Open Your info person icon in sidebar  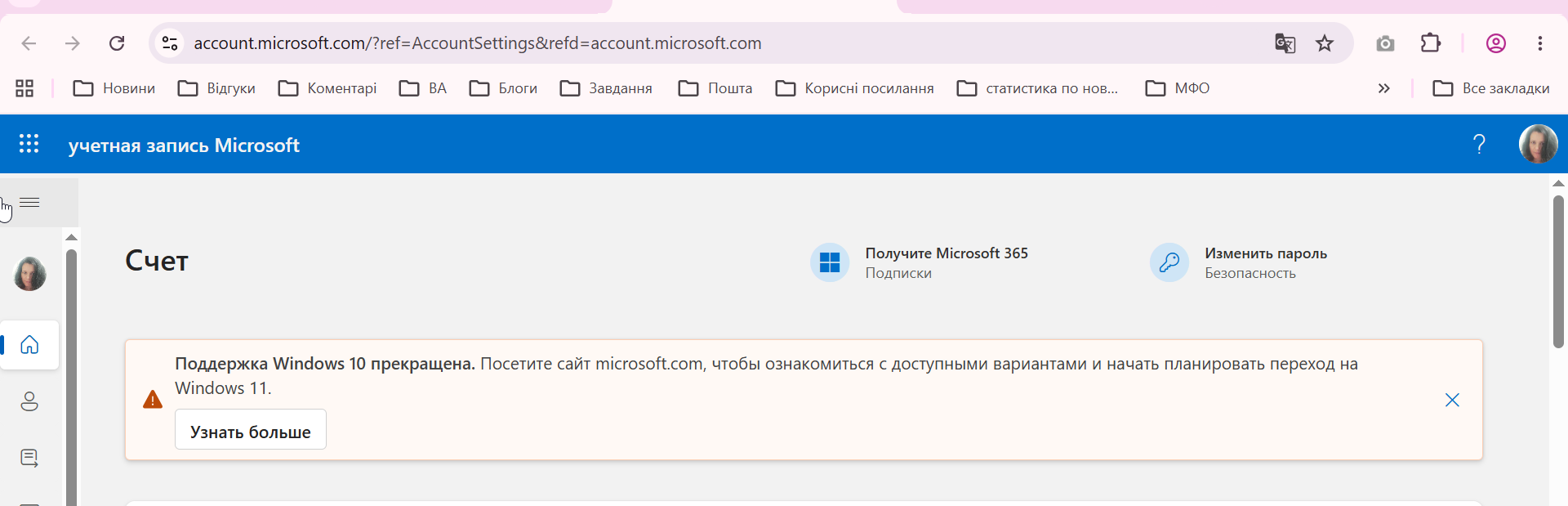coord(29,401)
